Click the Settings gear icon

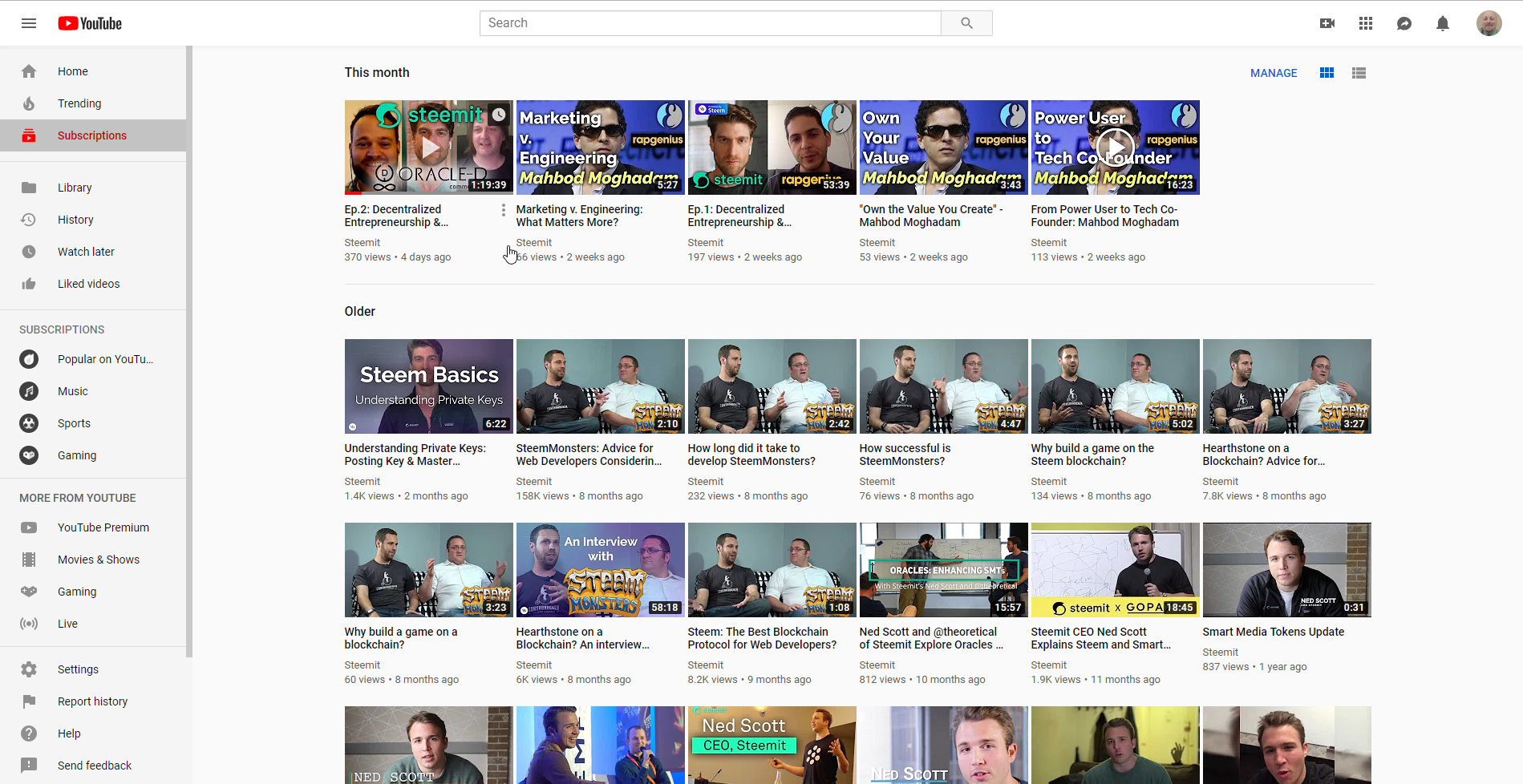[x=29, y=669]
